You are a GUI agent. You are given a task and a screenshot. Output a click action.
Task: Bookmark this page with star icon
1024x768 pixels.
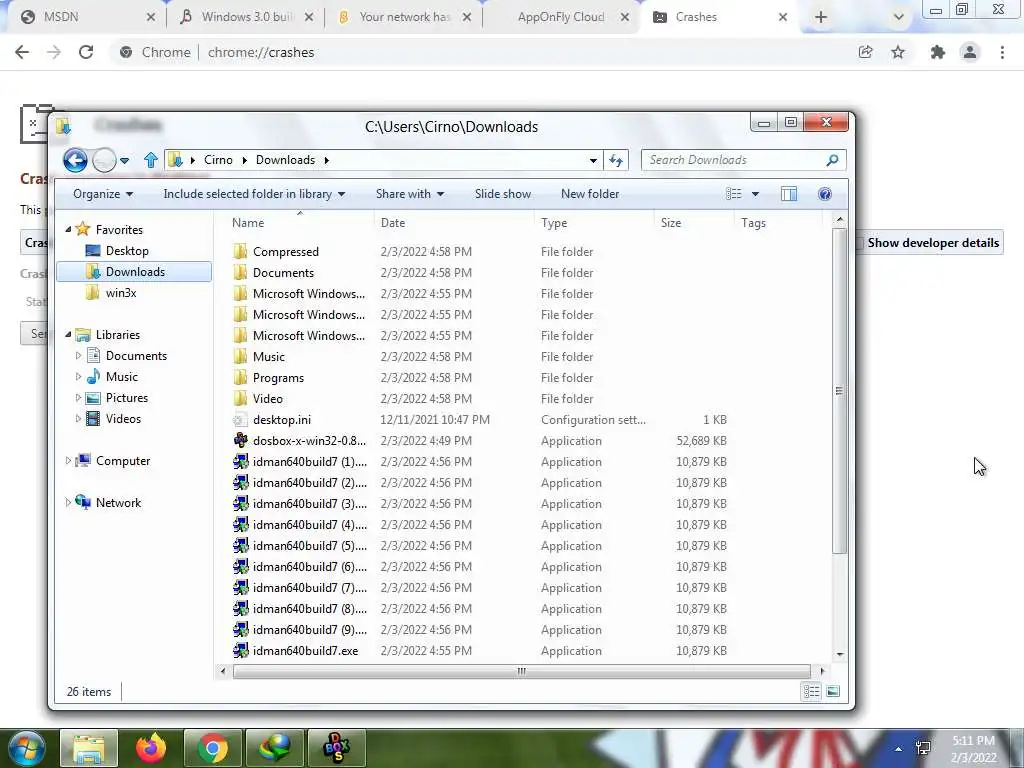click(898, 52)
